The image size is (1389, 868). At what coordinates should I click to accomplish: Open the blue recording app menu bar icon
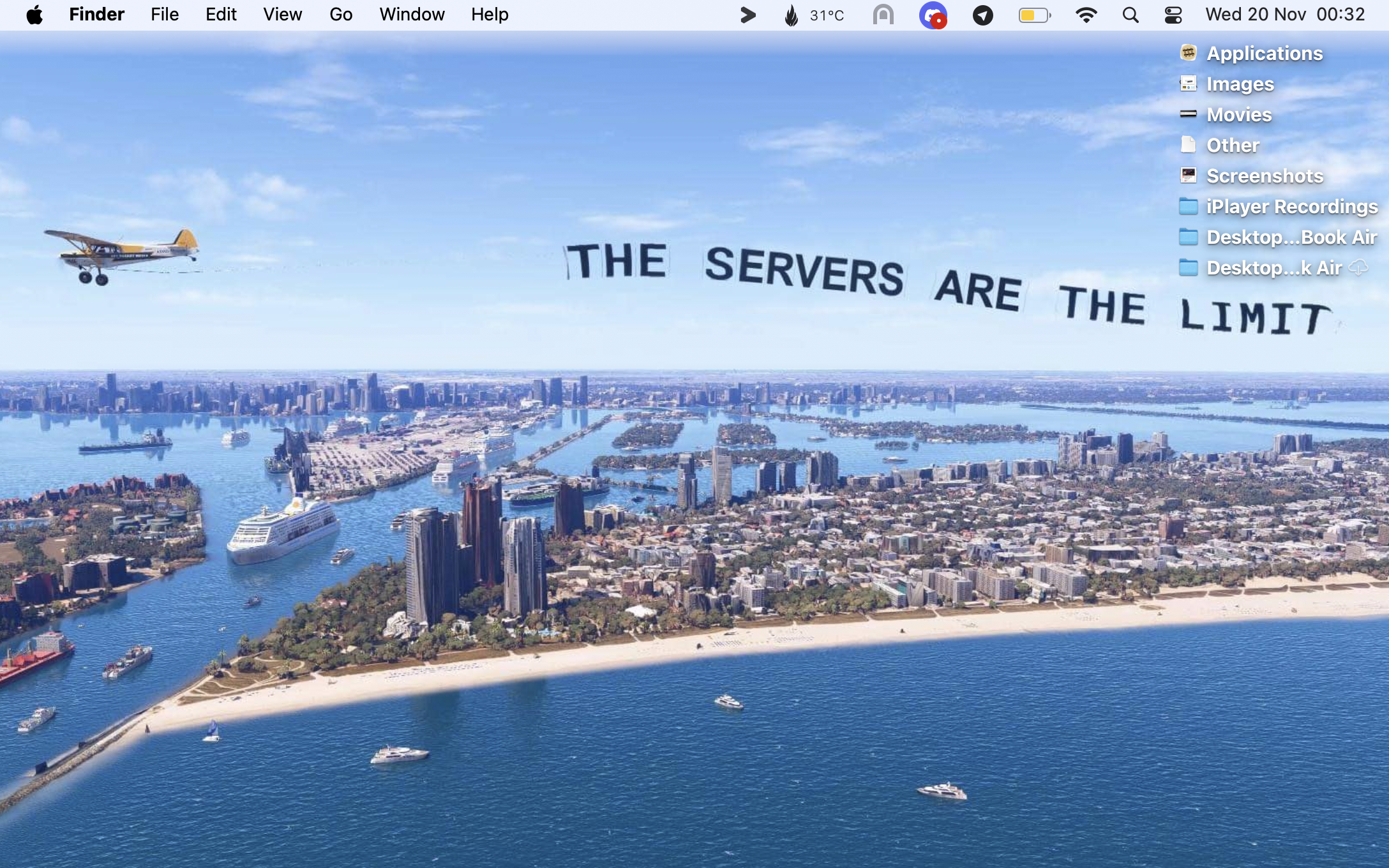pyautogui.click(x=933, y=15)
